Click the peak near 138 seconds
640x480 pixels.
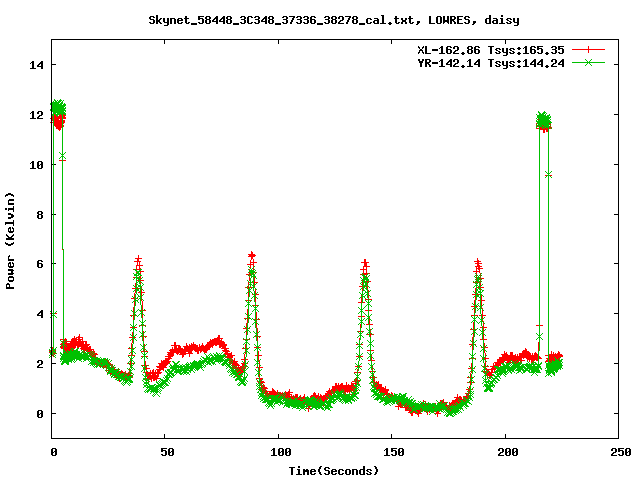click(x=365, y=264)
